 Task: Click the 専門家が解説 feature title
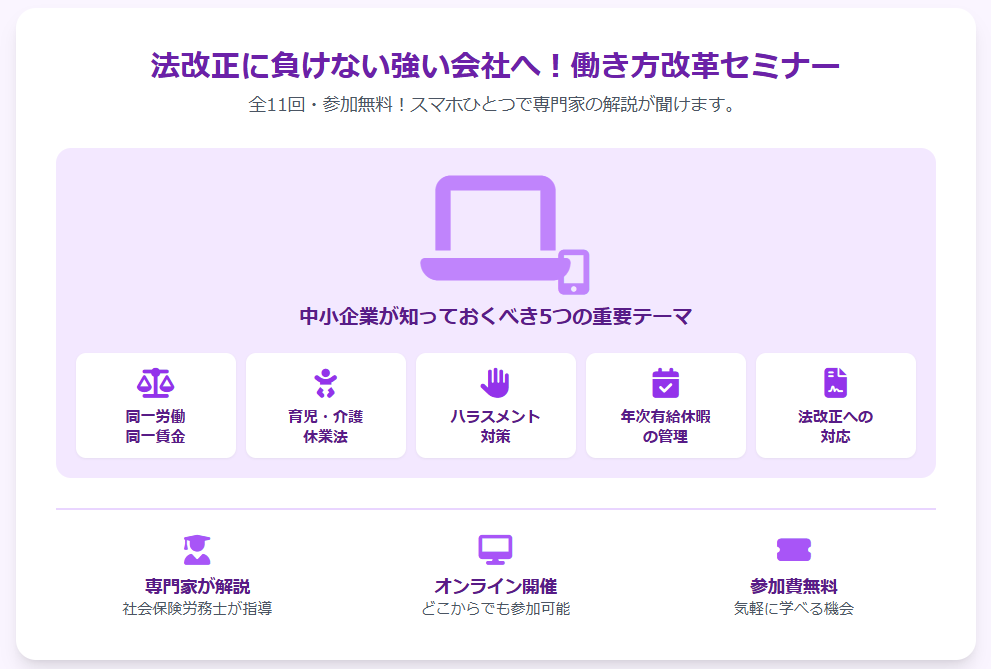[197, 586]
